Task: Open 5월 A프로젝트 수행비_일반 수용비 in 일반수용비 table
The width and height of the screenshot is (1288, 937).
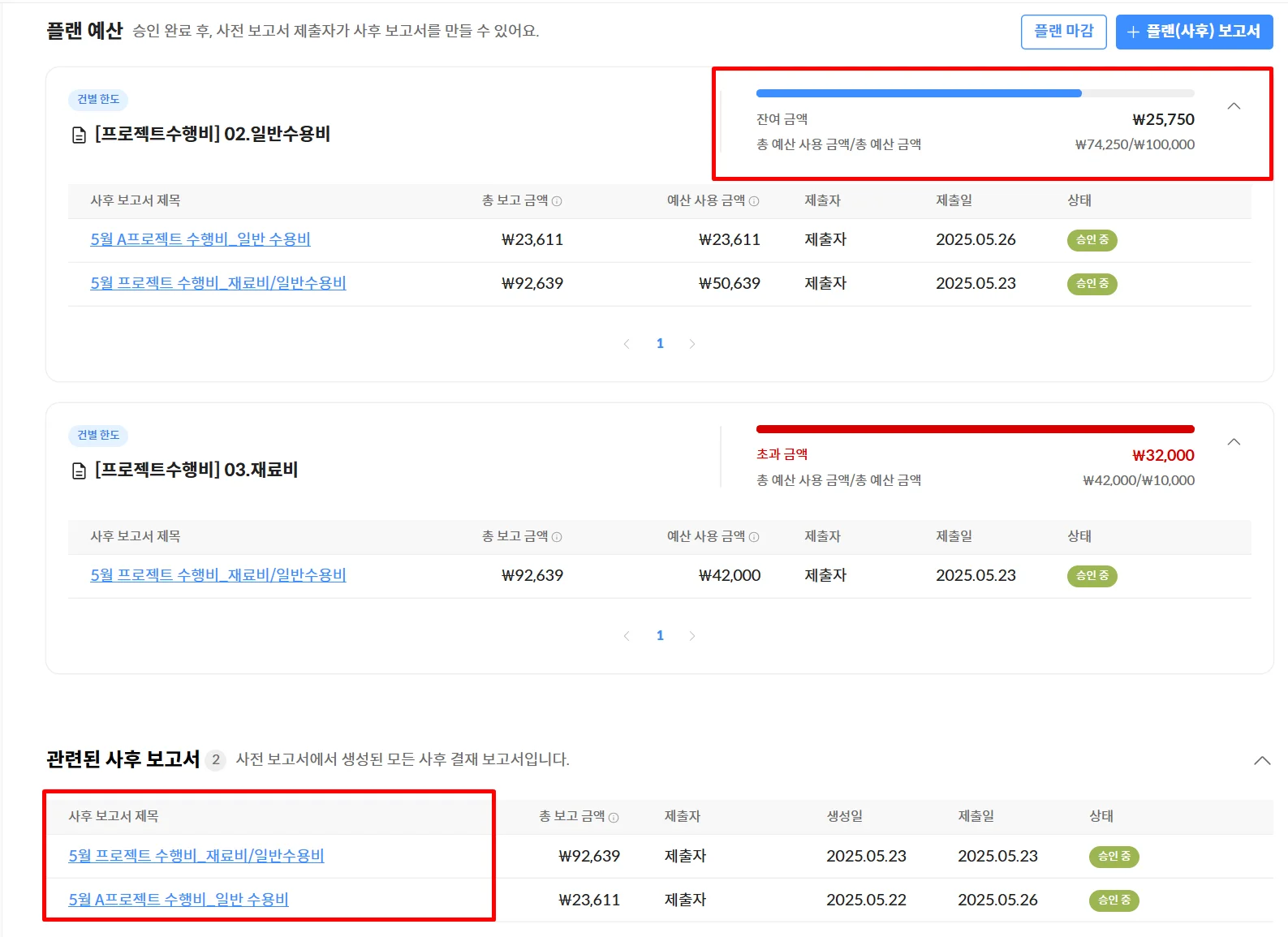Action: pyautogui.click(x=200, y=239)
